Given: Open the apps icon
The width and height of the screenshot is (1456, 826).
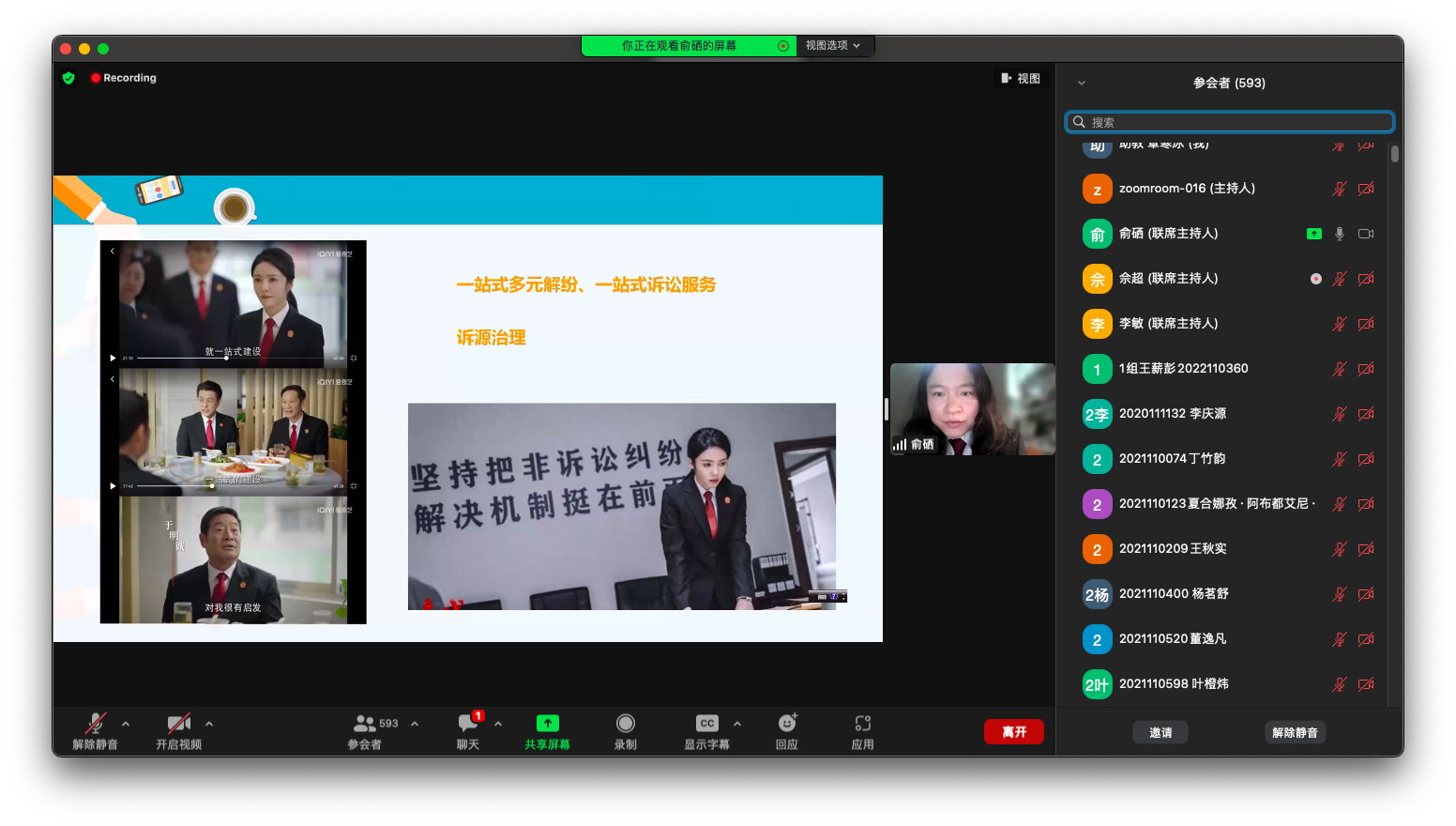Looking at the screenshot, I should click(863, 724).
